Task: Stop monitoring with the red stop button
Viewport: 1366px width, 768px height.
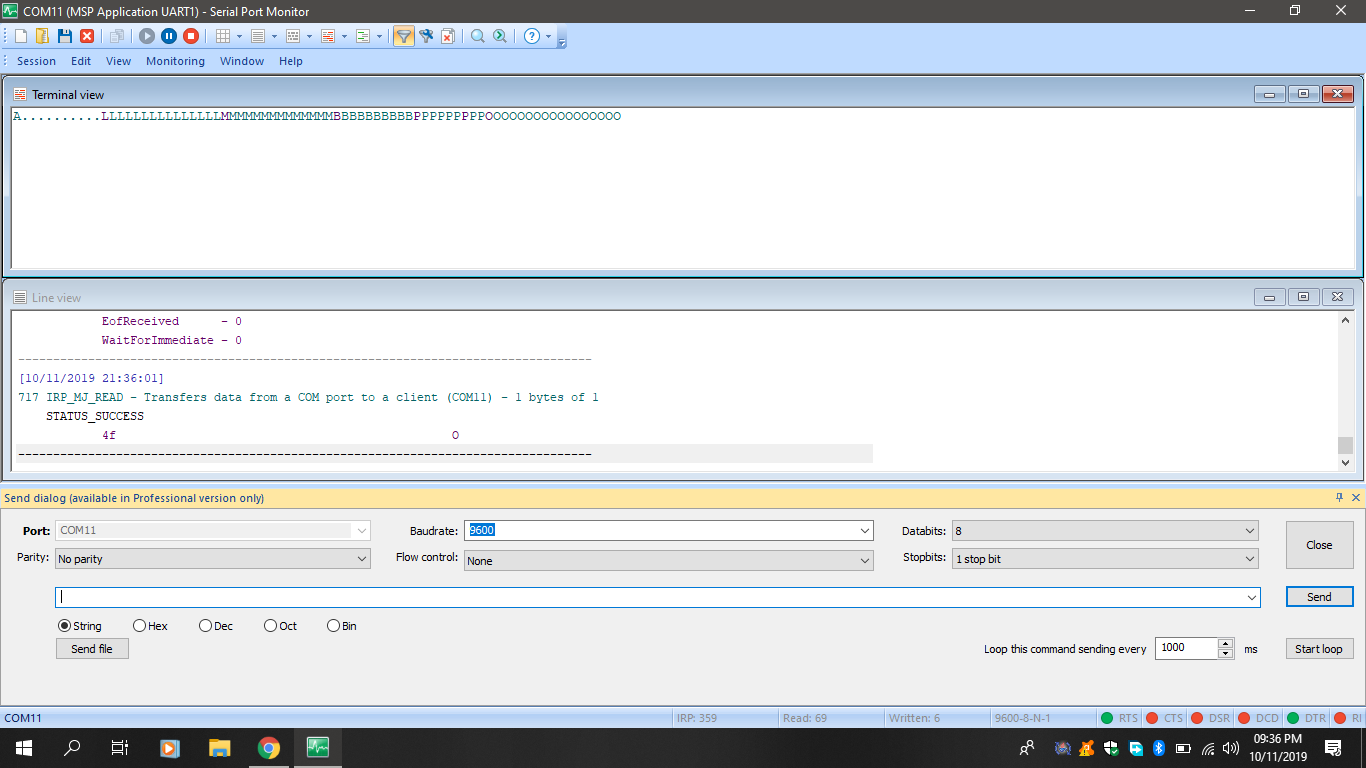Action: coord(191,36)
